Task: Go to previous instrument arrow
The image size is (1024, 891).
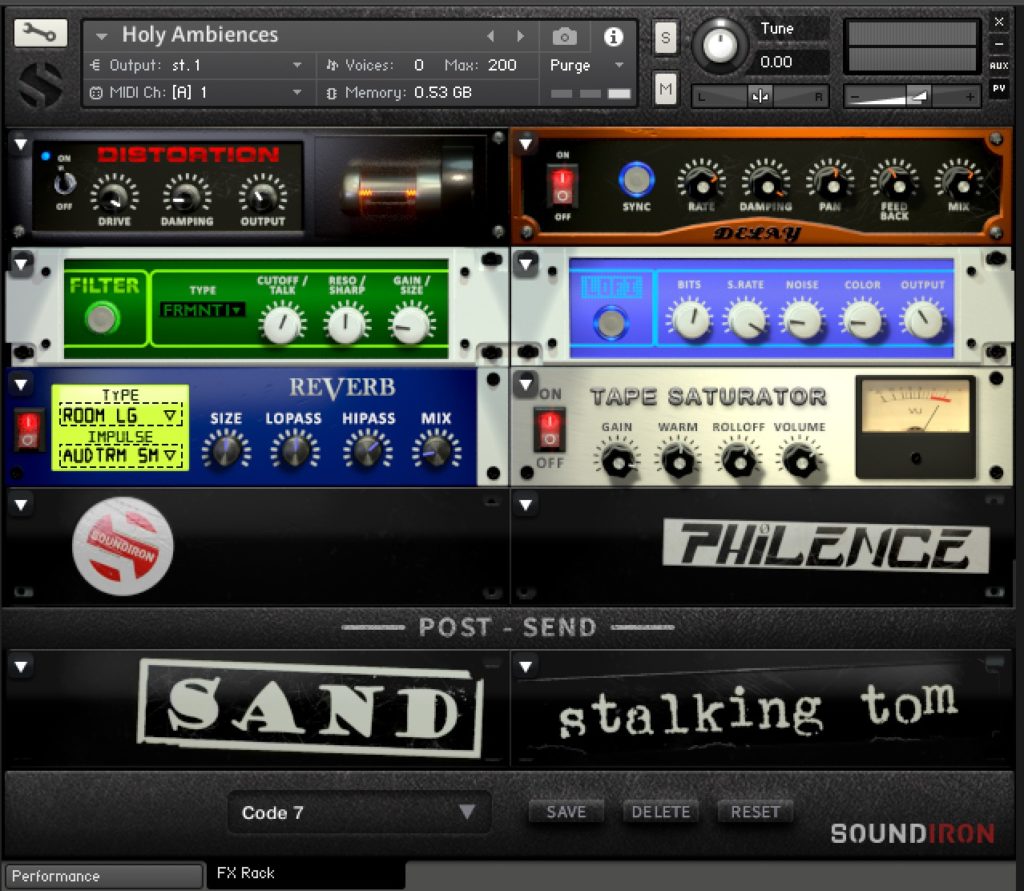Action: (491, 37)
